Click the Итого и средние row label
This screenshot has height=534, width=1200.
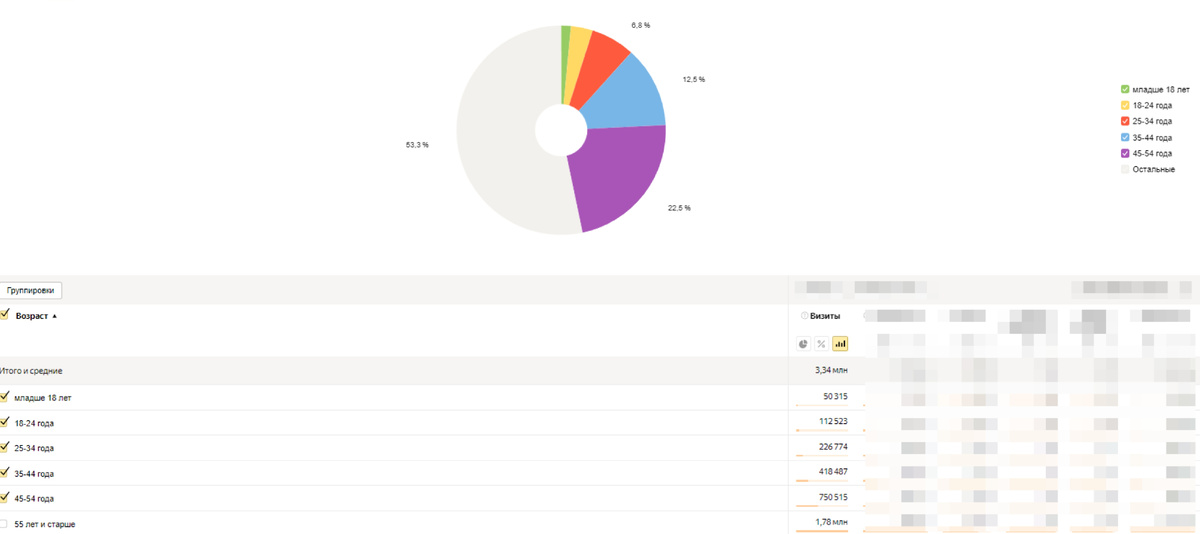(31, 371)
